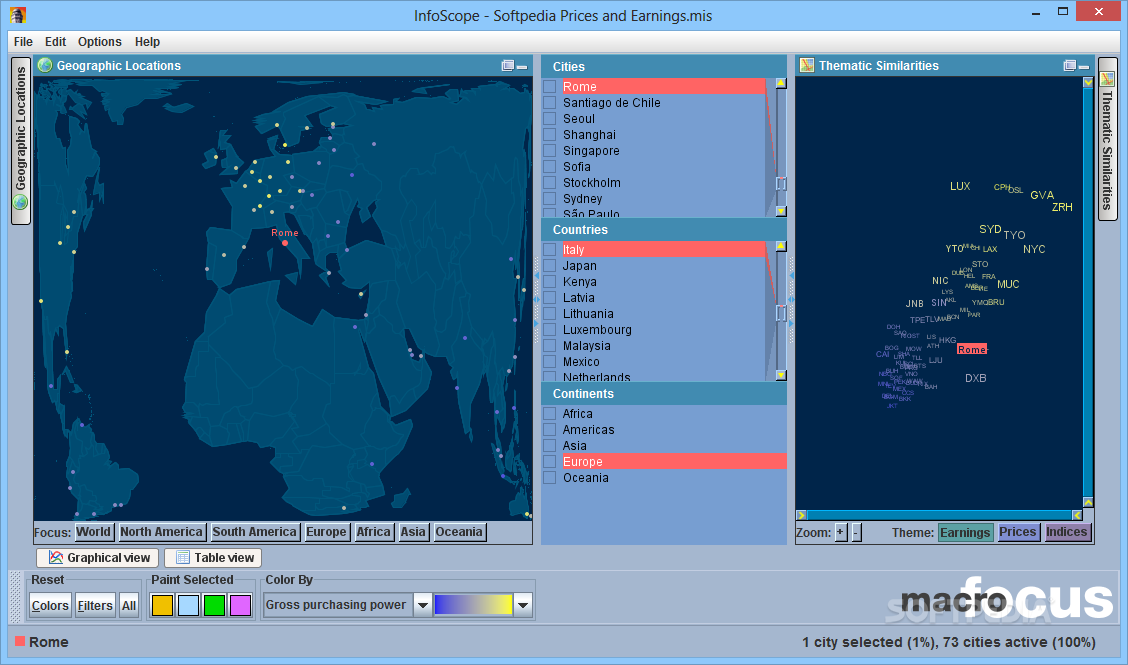The image size is (1128, 665).
Task: Click top yellow arrow of Thematic vertical scrollbar
Action: [x=1088, y=83]
